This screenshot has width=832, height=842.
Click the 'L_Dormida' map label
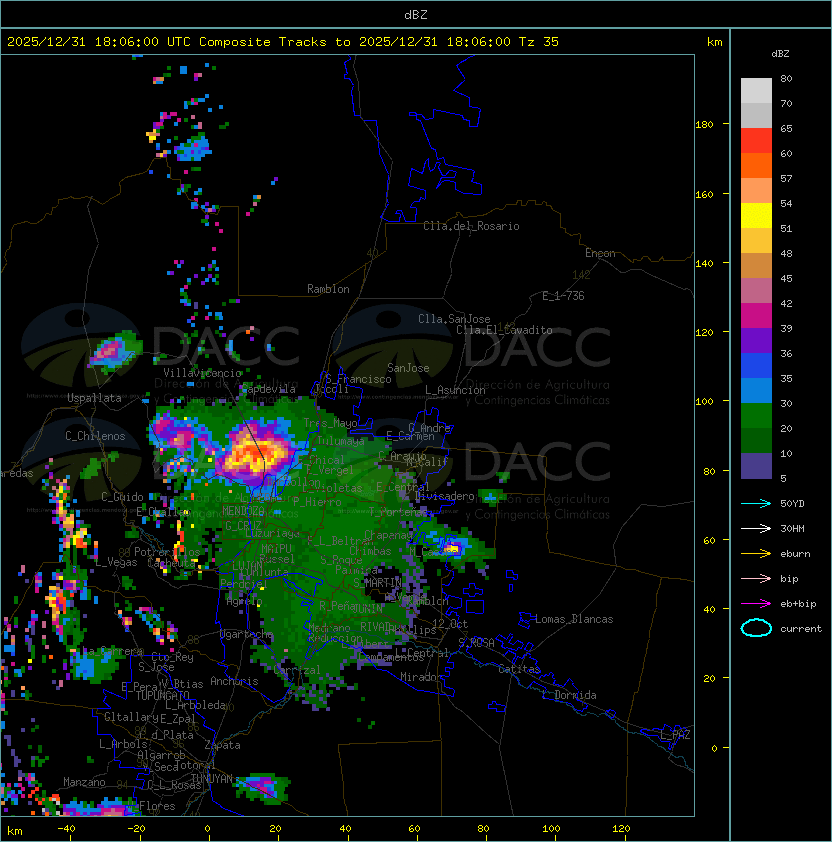[x=569, y=695]
